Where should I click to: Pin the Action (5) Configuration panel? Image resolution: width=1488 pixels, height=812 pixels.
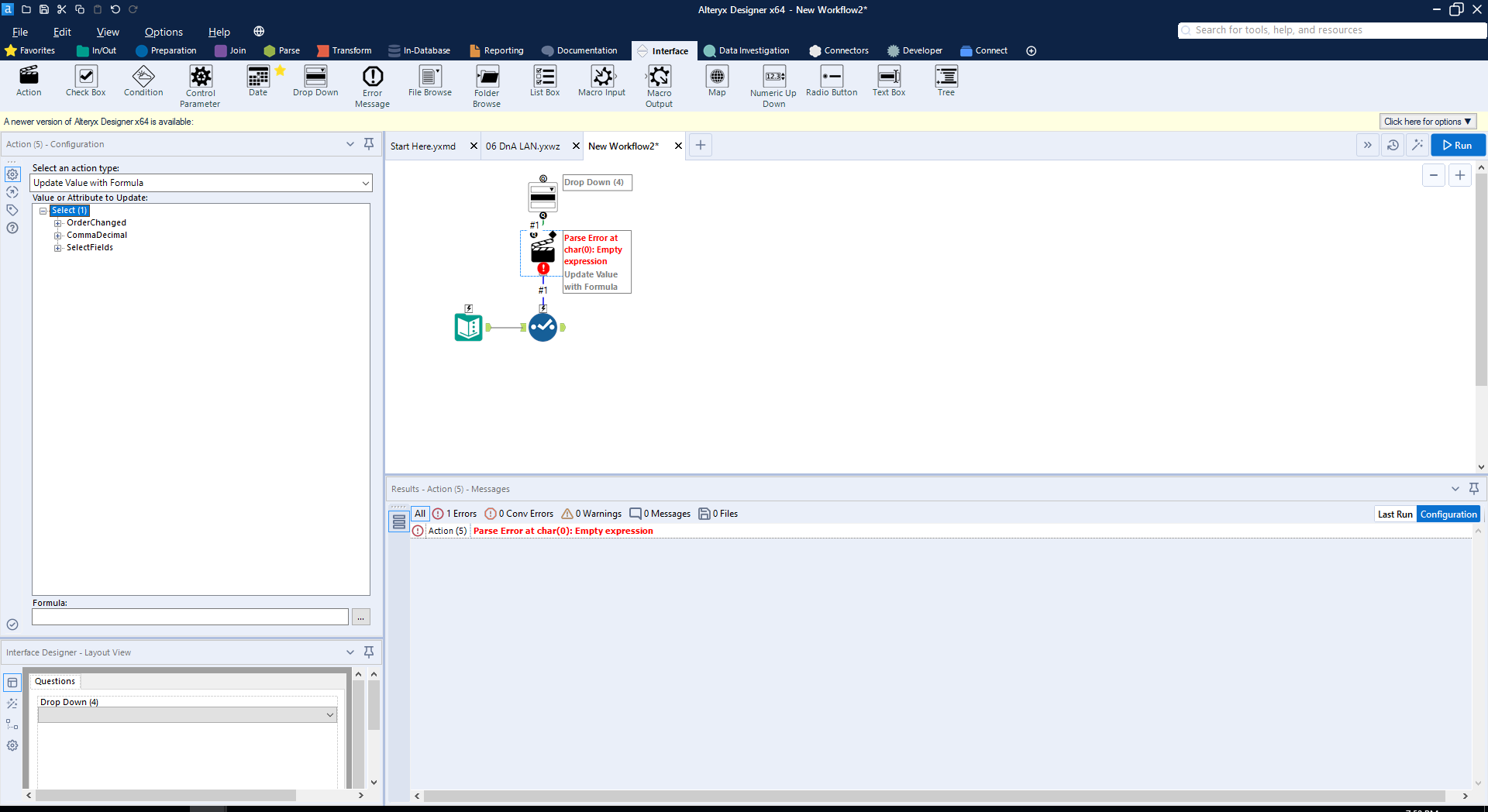point(369,144)
